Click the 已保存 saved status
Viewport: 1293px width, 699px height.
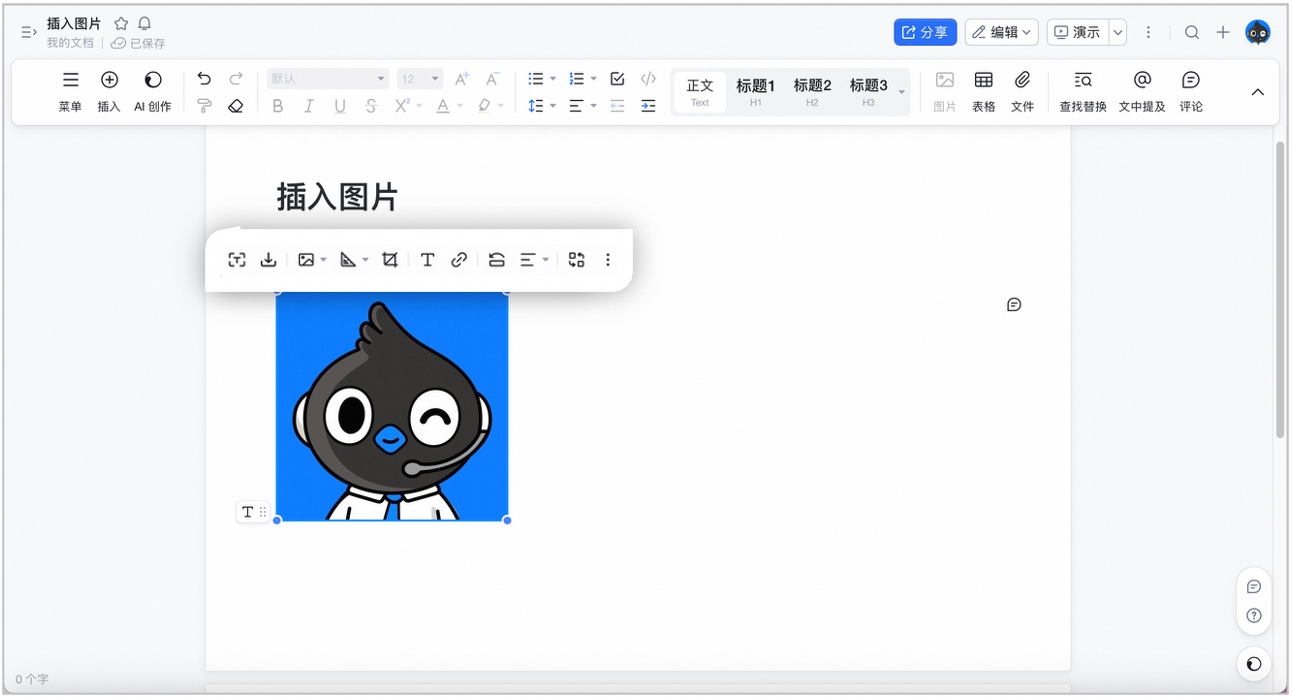coord(138,43)
